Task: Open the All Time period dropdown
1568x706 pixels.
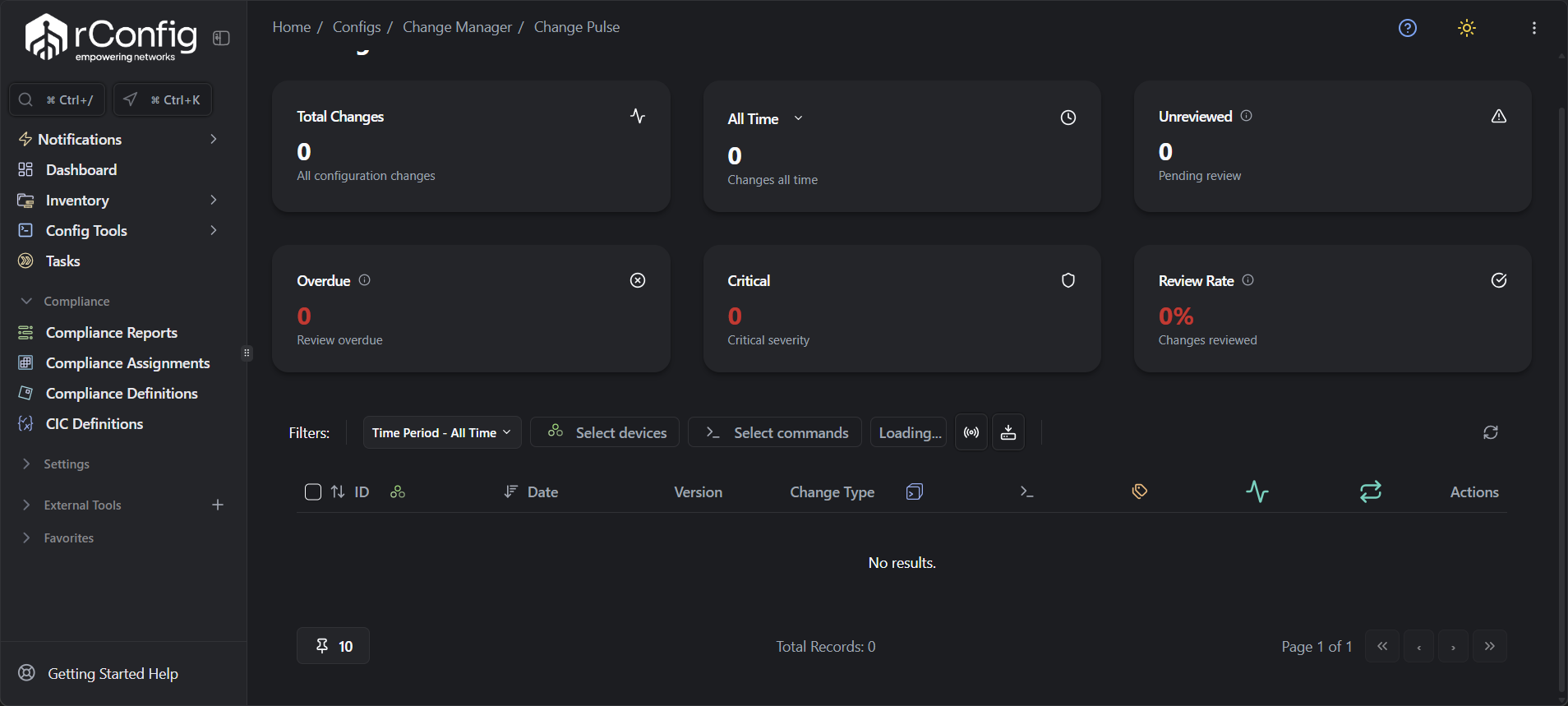Action: [765, 118]
